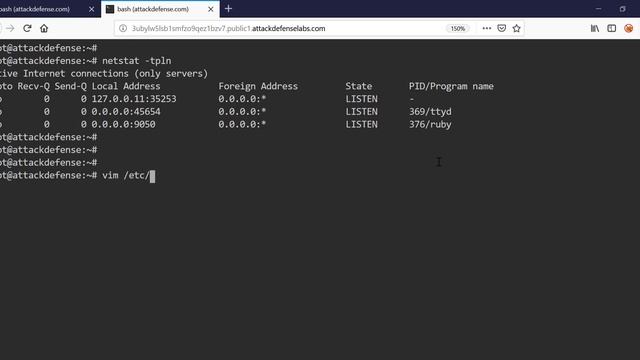Click the 'PID/Program name' column header
The width and height of the screenshot is (640, 360).
[451, 86]
